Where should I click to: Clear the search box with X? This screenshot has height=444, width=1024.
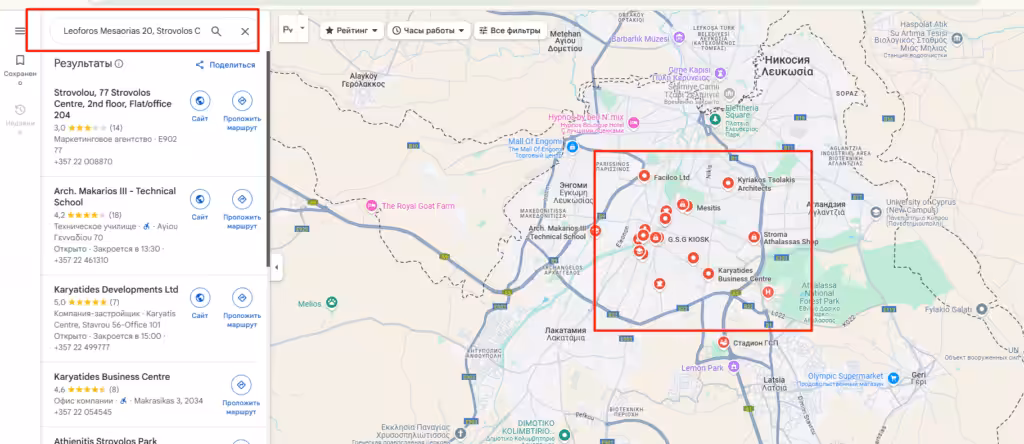[245, 31]
